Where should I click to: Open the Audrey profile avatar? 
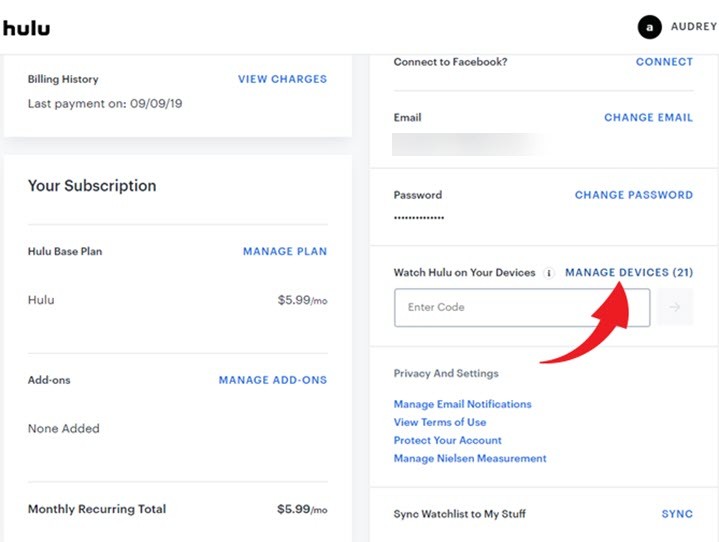point(649,27)
